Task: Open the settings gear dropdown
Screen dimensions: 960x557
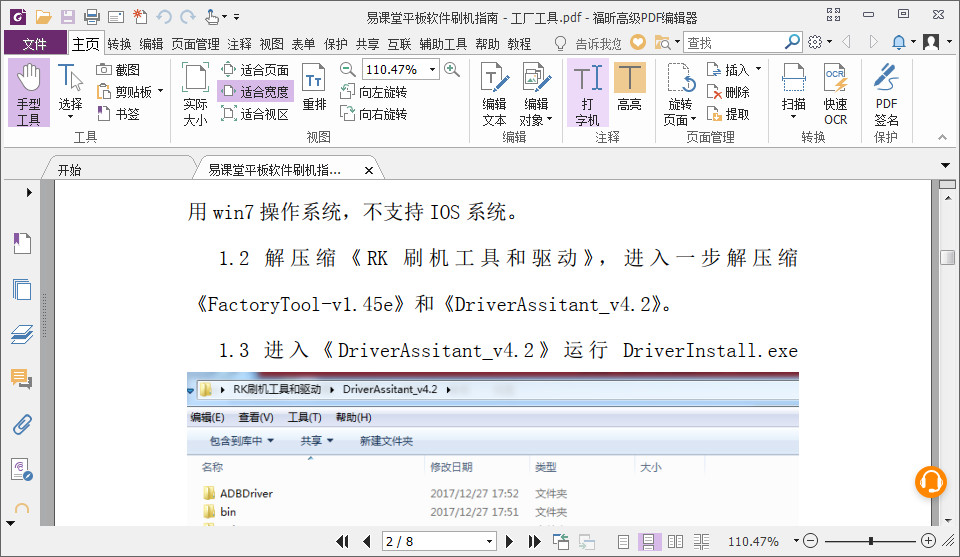Action: 819,42
